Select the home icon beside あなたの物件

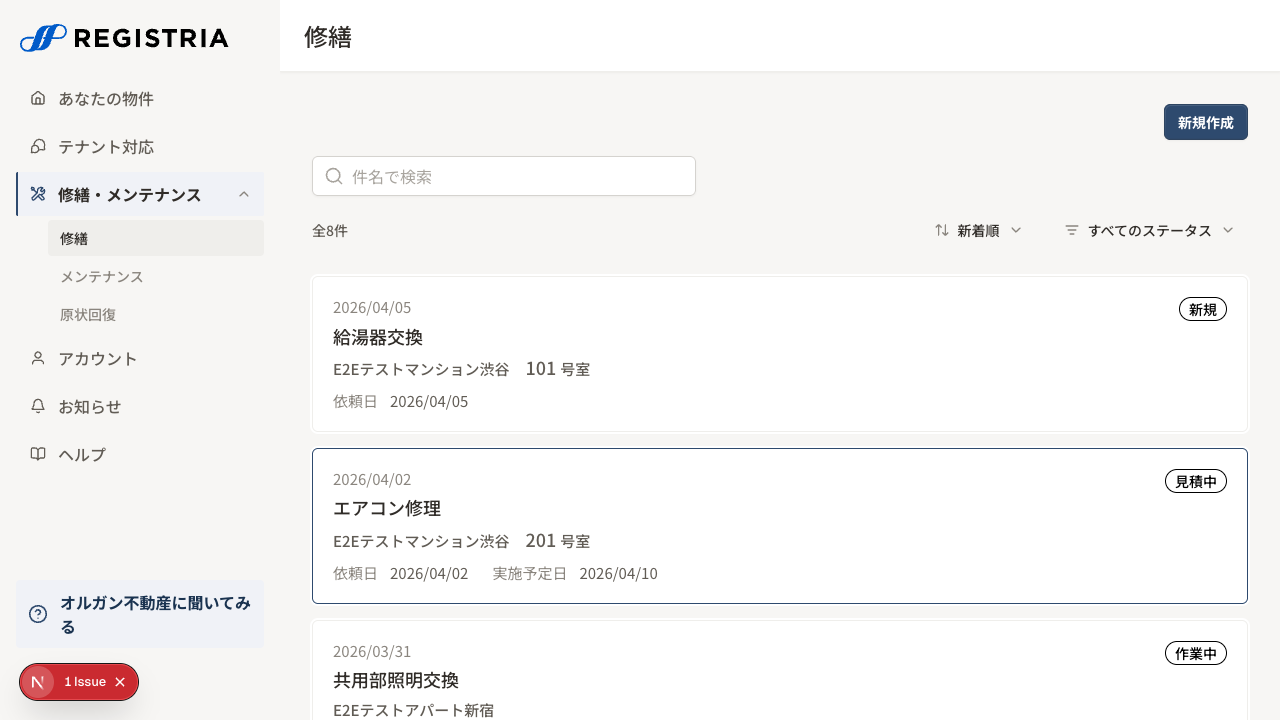37,98
